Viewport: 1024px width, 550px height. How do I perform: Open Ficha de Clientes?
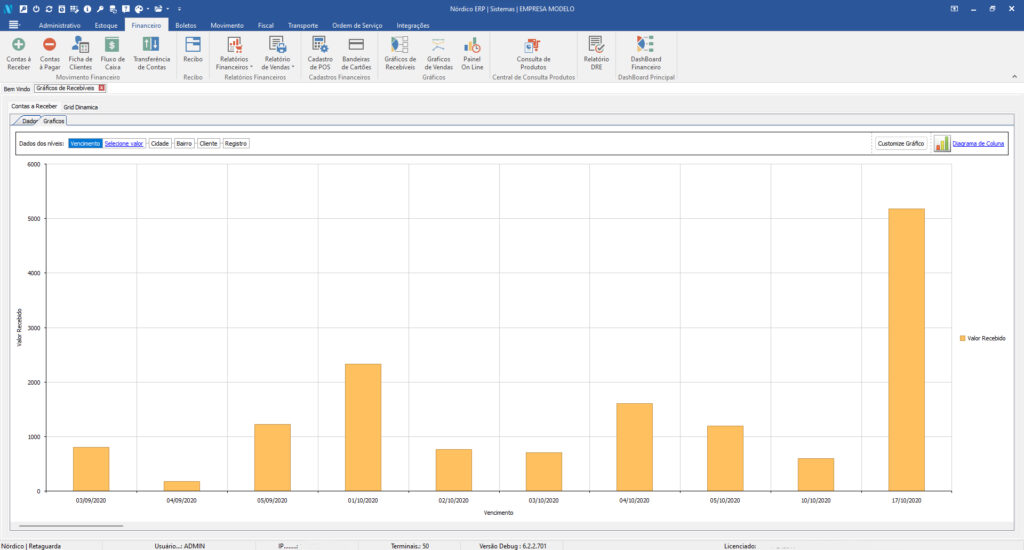[80, 52]
